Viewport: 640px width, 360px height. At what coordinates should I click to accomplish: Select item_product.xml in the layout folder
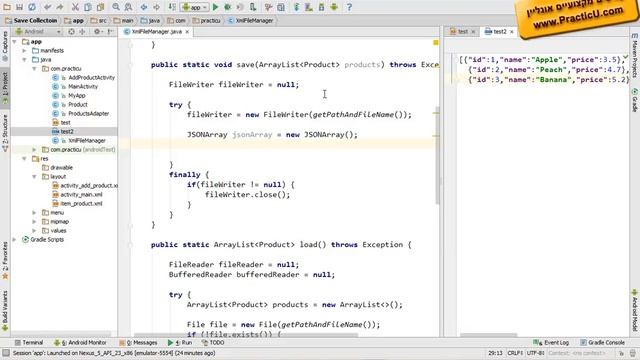point(77,204)
